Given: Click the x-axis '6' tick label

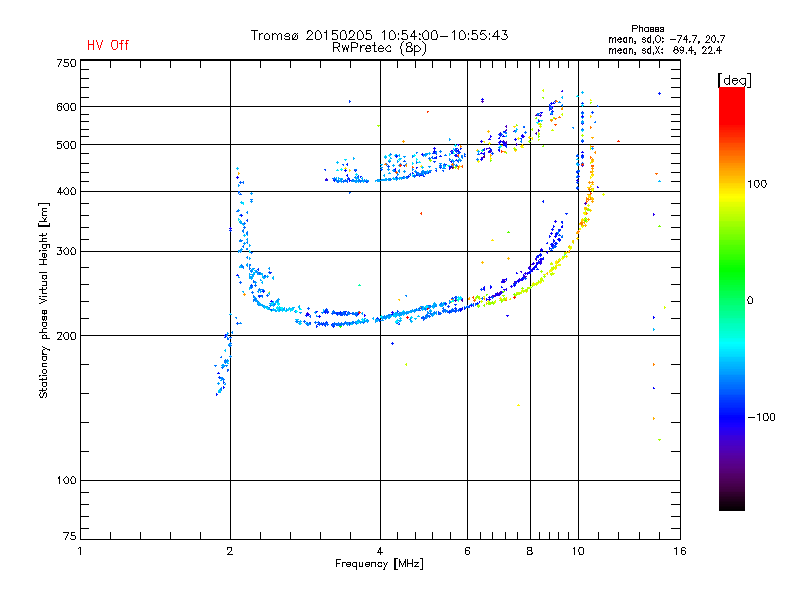Looking at the screenshot, I should [x=467, y=551].
